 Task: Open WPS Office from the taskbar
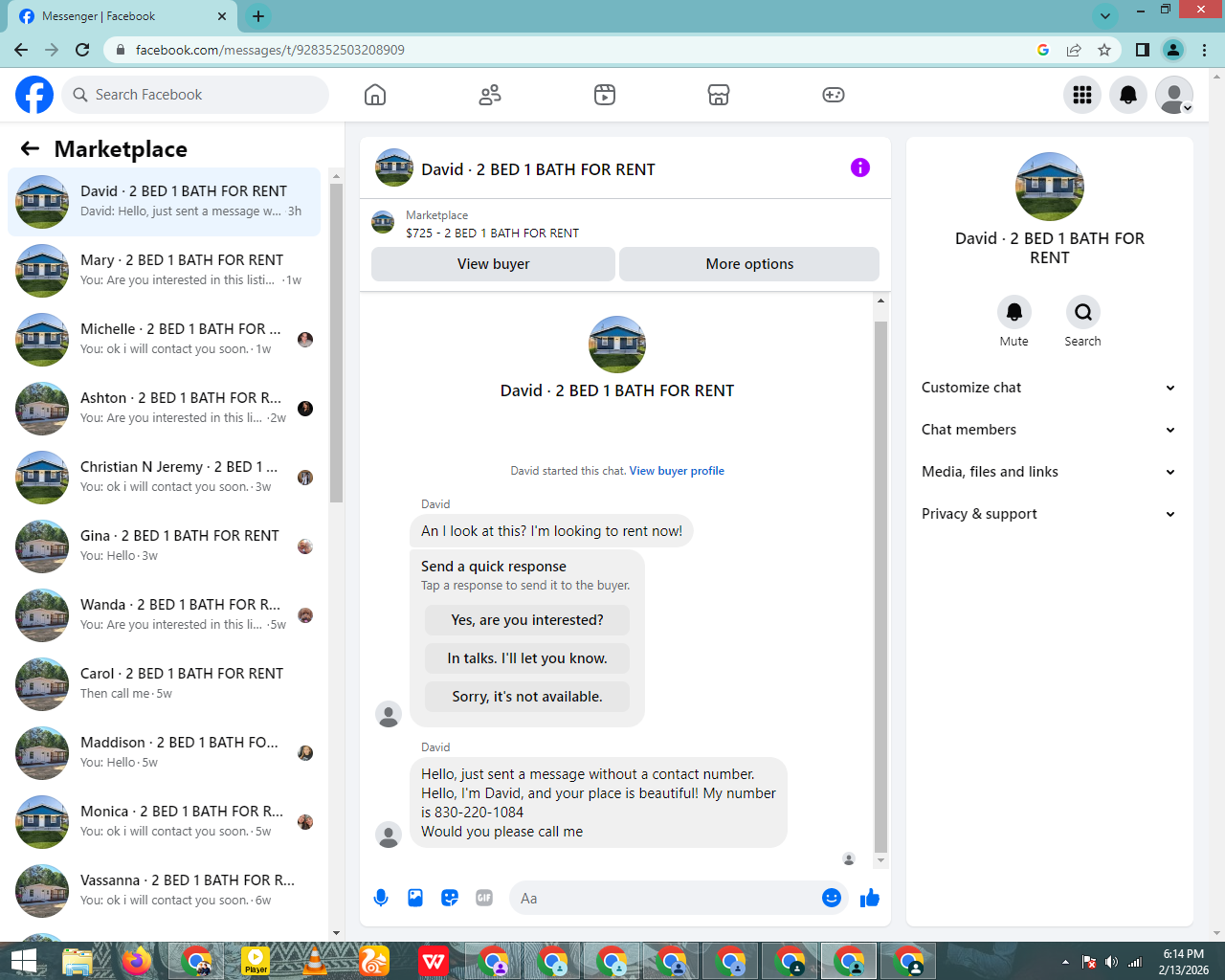coord(434,961)
